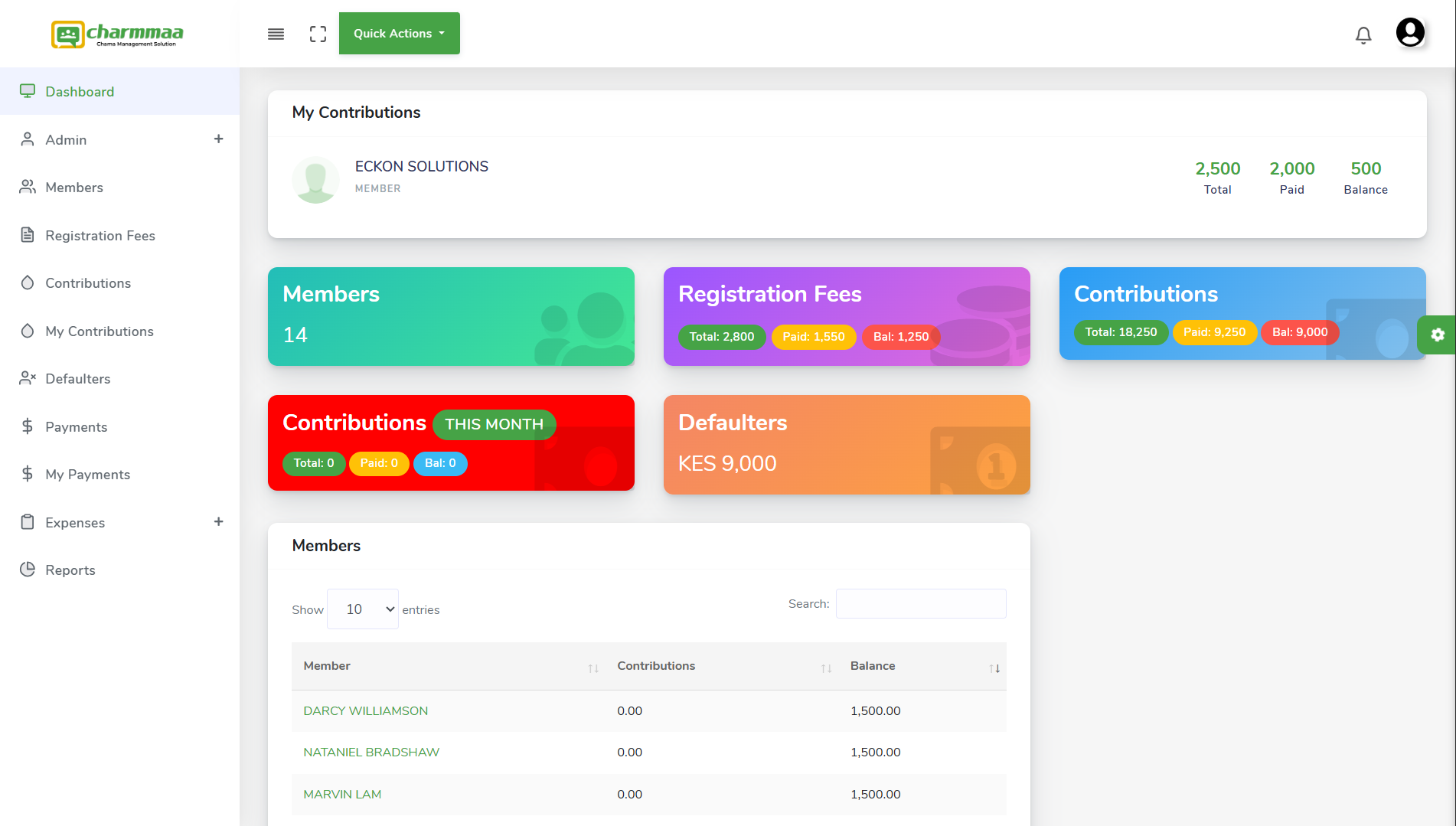
Task: Select the Members sidebar icon
Action: coord(28,187)
